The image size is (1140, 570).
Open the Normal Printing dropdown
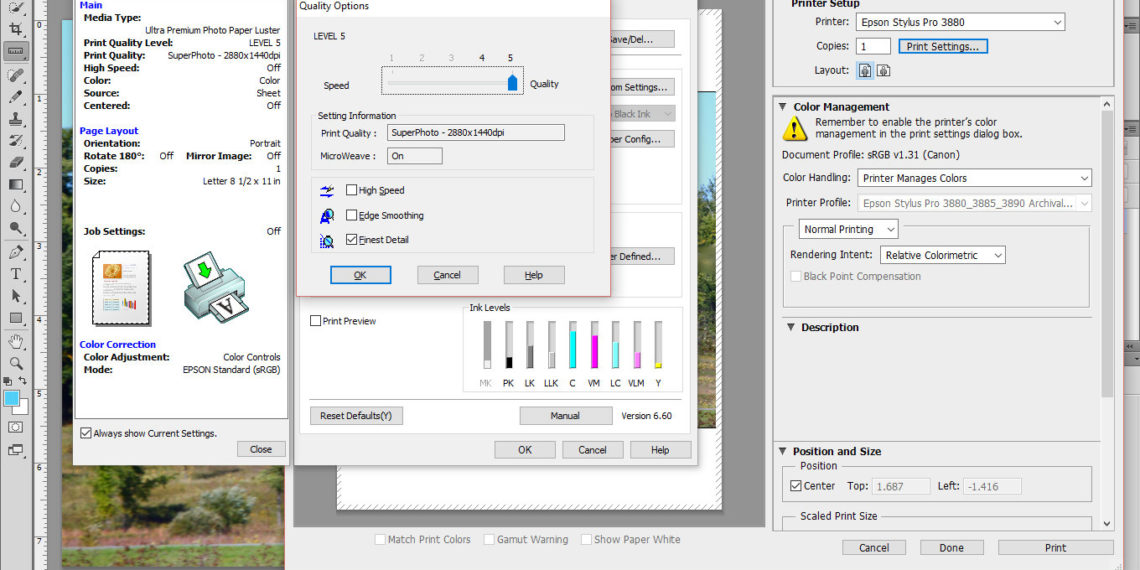click(x=848, y=230)
